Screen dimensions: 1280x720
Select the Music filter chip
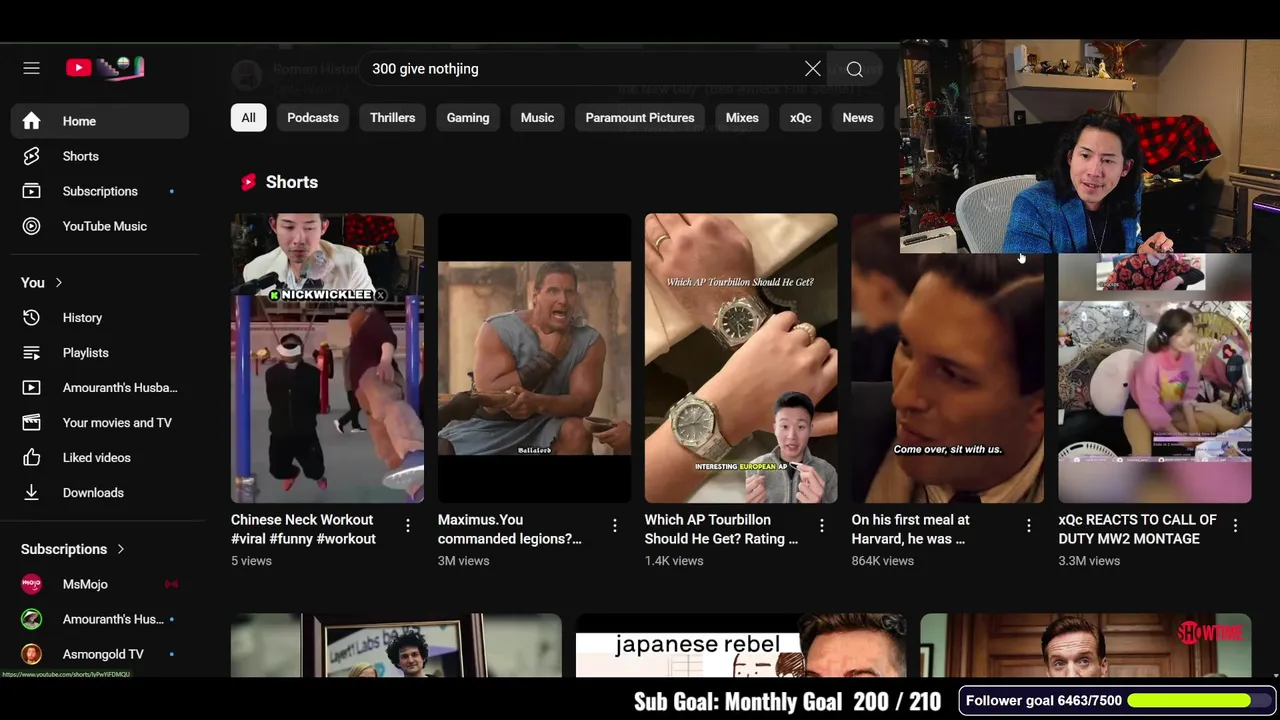pos(537,118)
